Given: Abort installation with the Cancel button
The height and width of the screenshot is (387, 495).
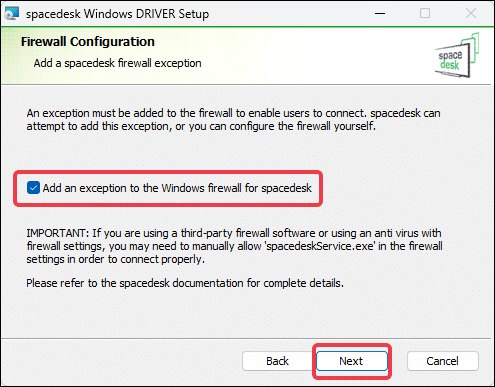Looking at the screenshot, I should tap(442, 361).
